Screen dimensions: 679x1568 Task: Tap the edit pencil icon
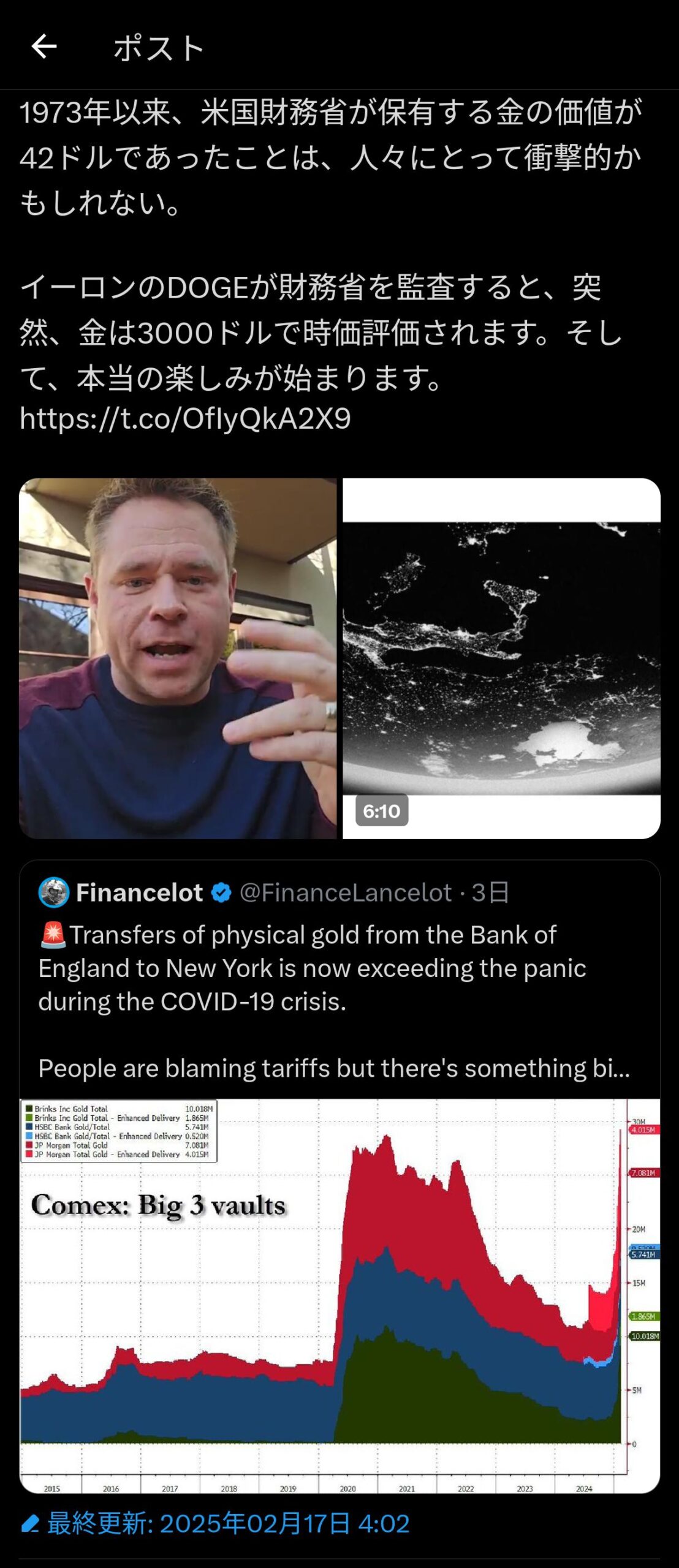30,1523
